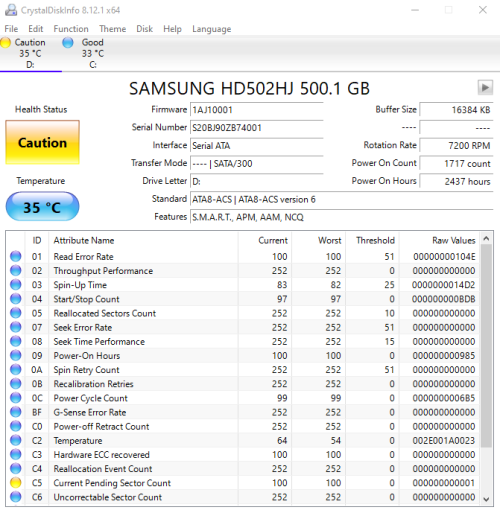Open the File menu
500x513 pixels.
point(11,29)
